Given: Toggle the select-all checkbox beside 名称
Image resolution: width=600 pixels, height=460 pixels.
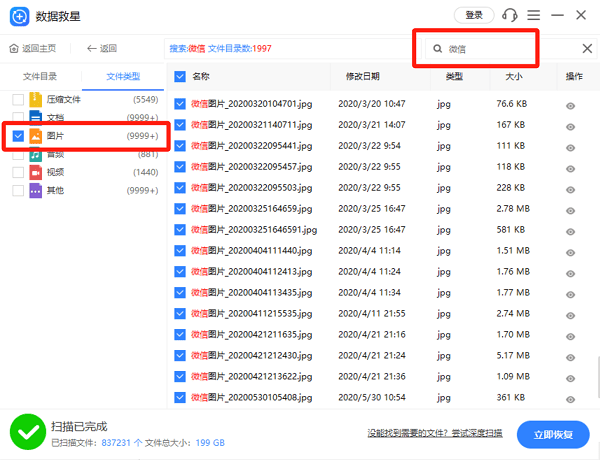Looking at the screenshot, I should 180,76.
